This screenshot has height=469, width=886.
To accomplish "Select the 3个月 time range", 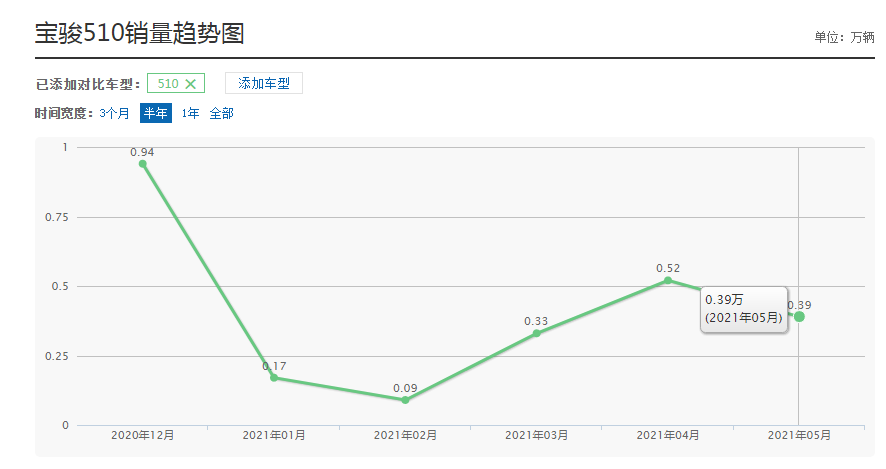I will [115, 114].
